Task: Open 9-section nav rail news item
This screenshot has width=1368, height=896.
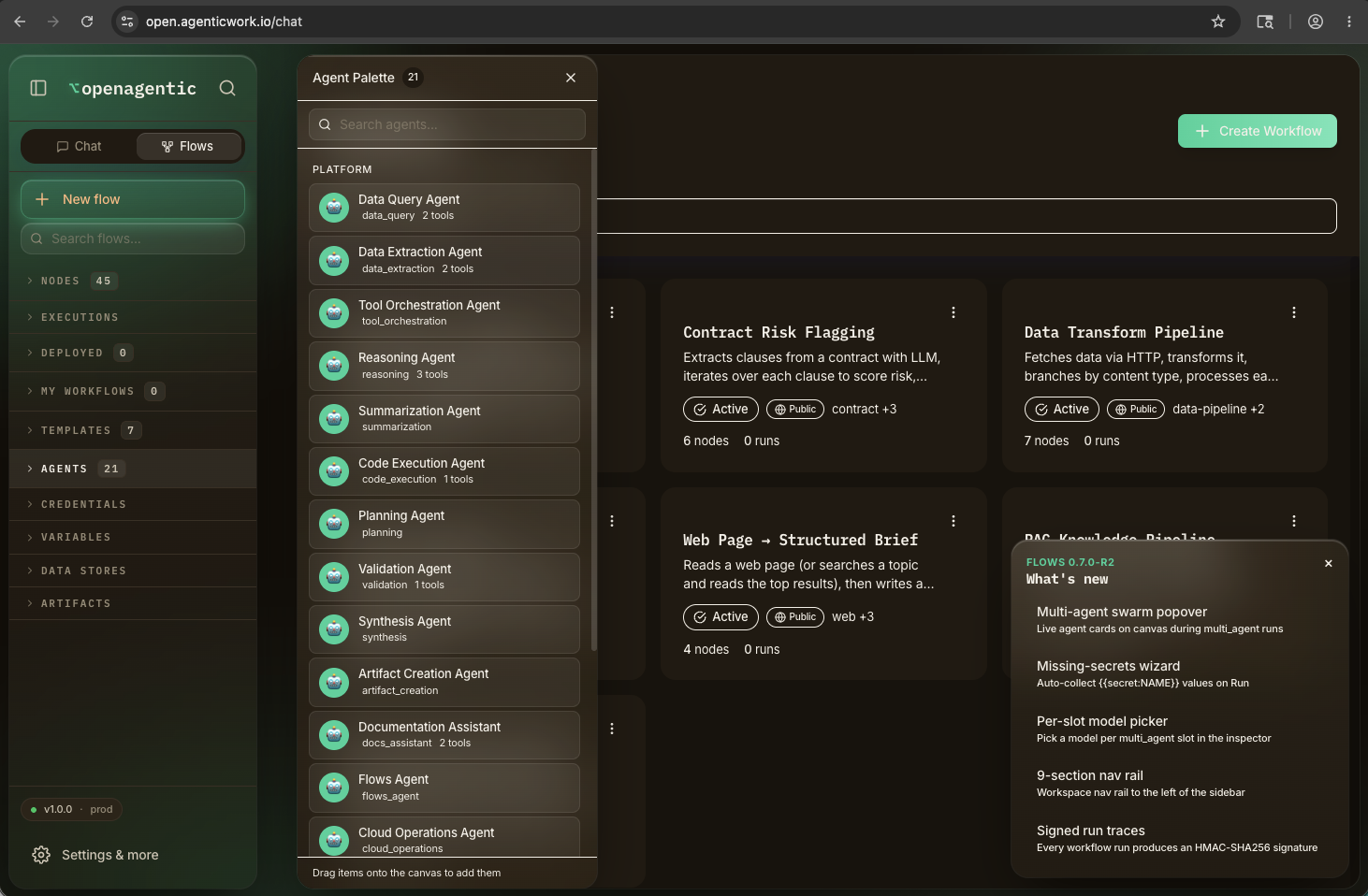Action: 1179,784
